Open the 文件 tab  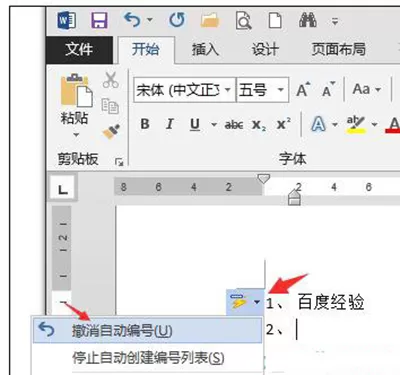click(x=79, y=50)
